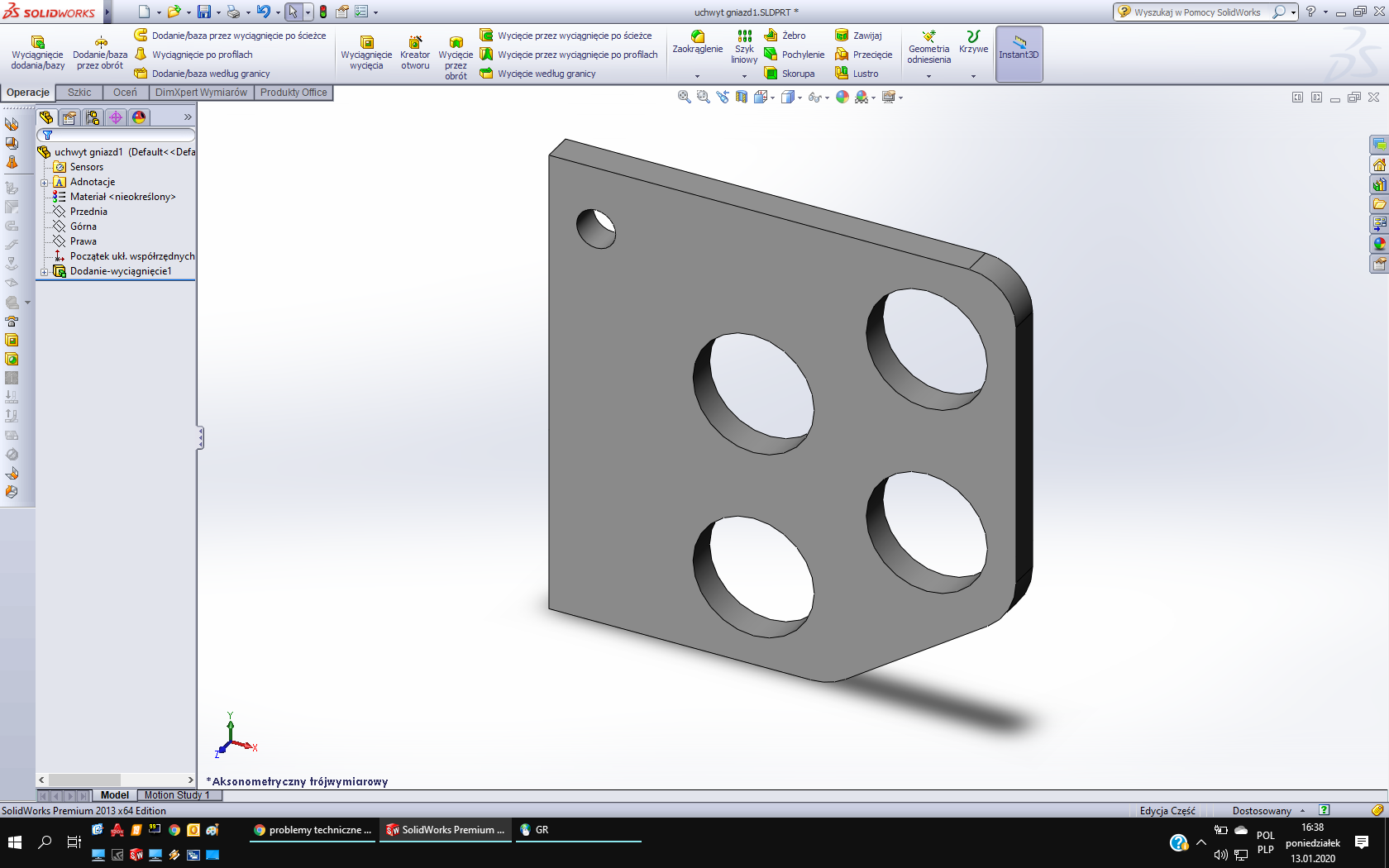Expand the Adnotacje tree node
Image resolution: width=1389 pixels, height=868 pixels.
pyautogui.click(x=45, y=182)
